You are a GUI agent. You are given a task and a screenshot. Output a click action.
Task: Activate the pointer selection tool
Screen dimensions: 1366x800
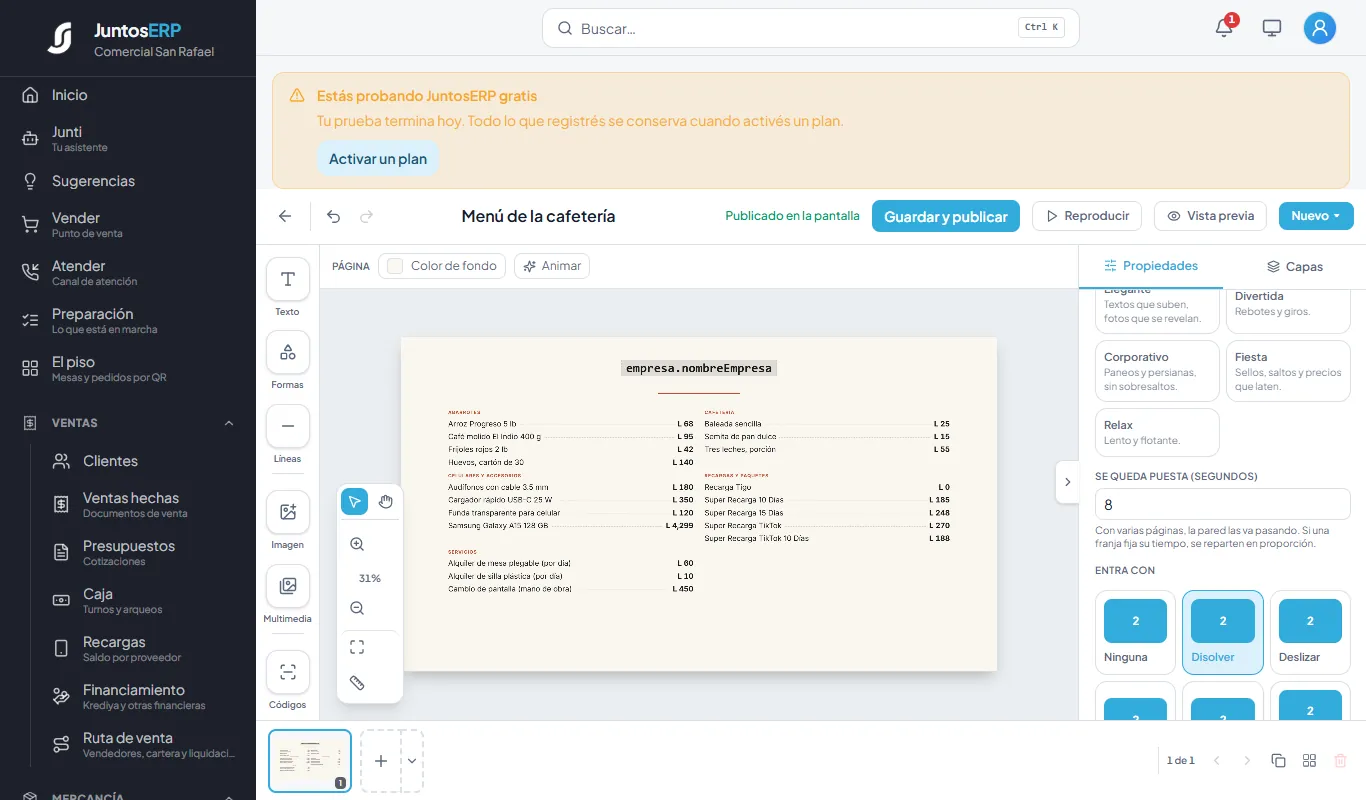click(x=355, y=501)
